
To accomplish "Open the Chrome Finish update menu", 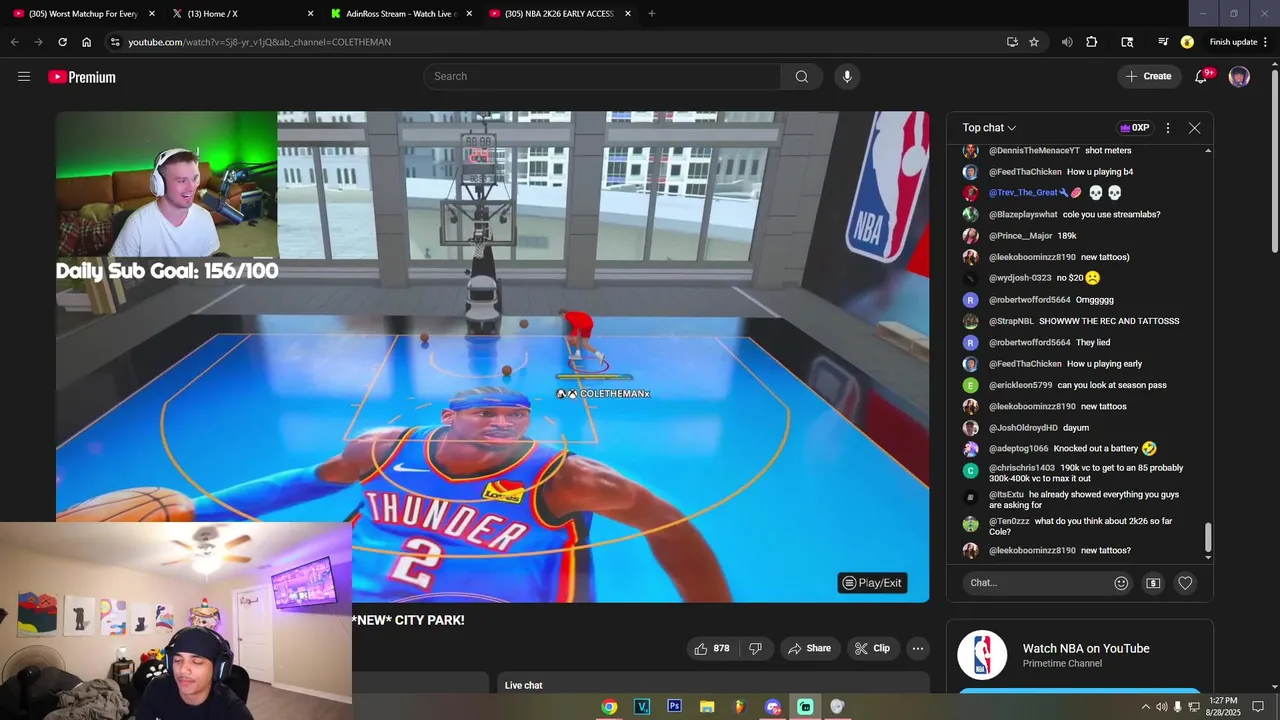I will point(1238,42).
